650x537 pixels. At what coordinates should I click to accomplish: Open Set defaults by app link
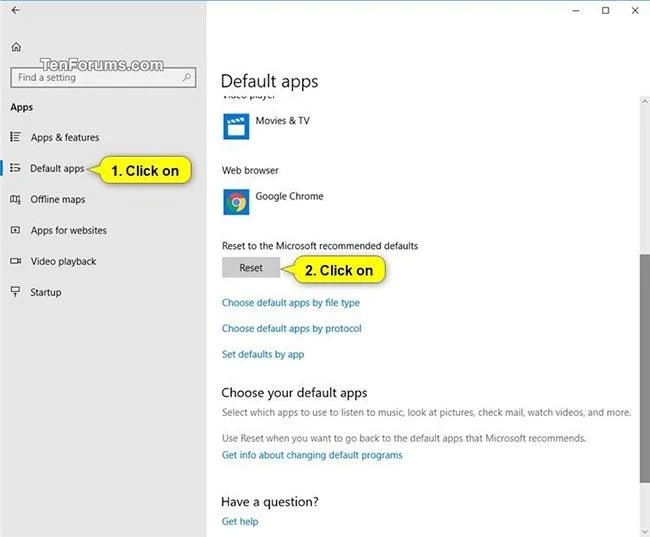tap(263, 354)
